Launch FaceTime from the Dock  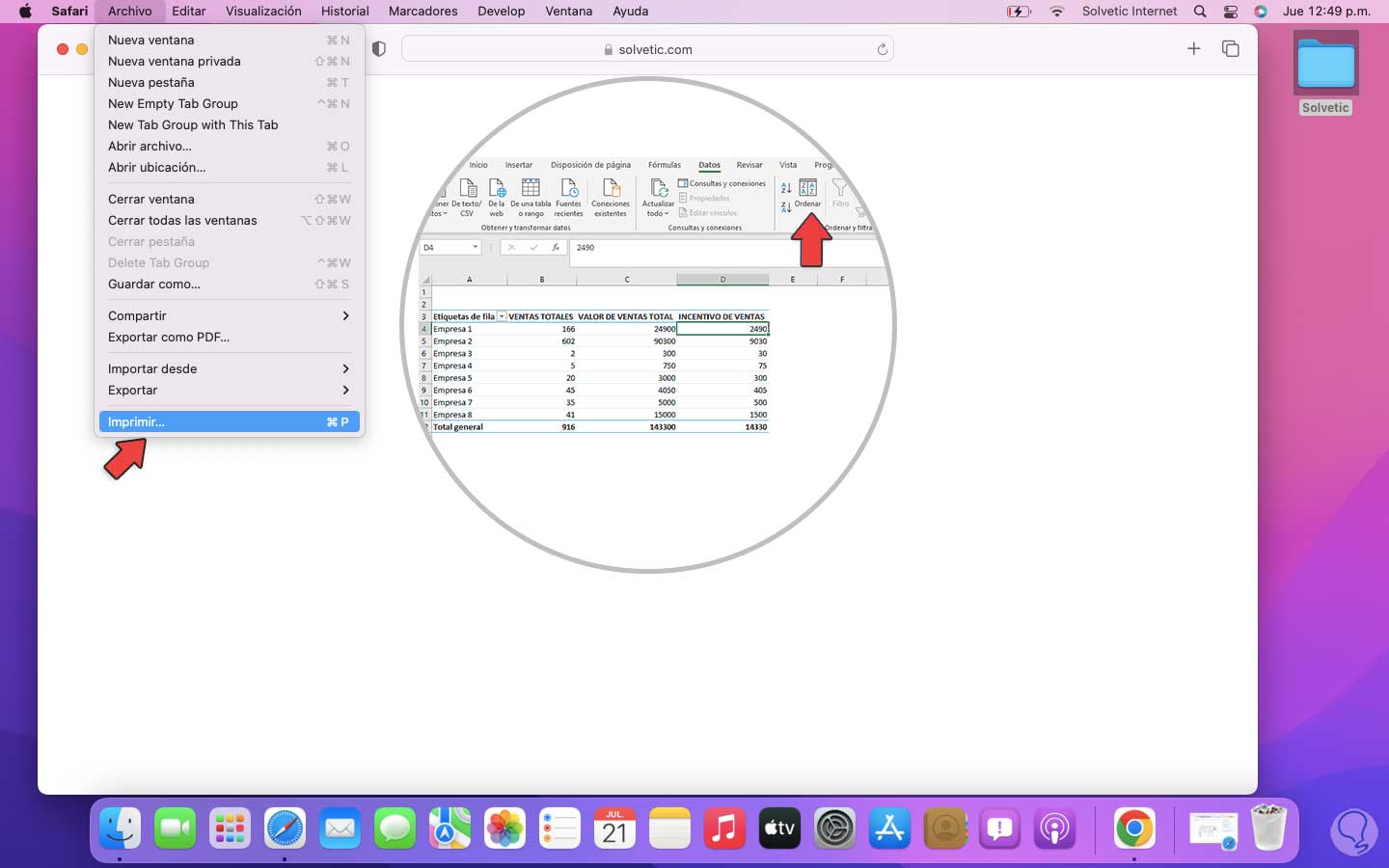click(x=175, y=828)
